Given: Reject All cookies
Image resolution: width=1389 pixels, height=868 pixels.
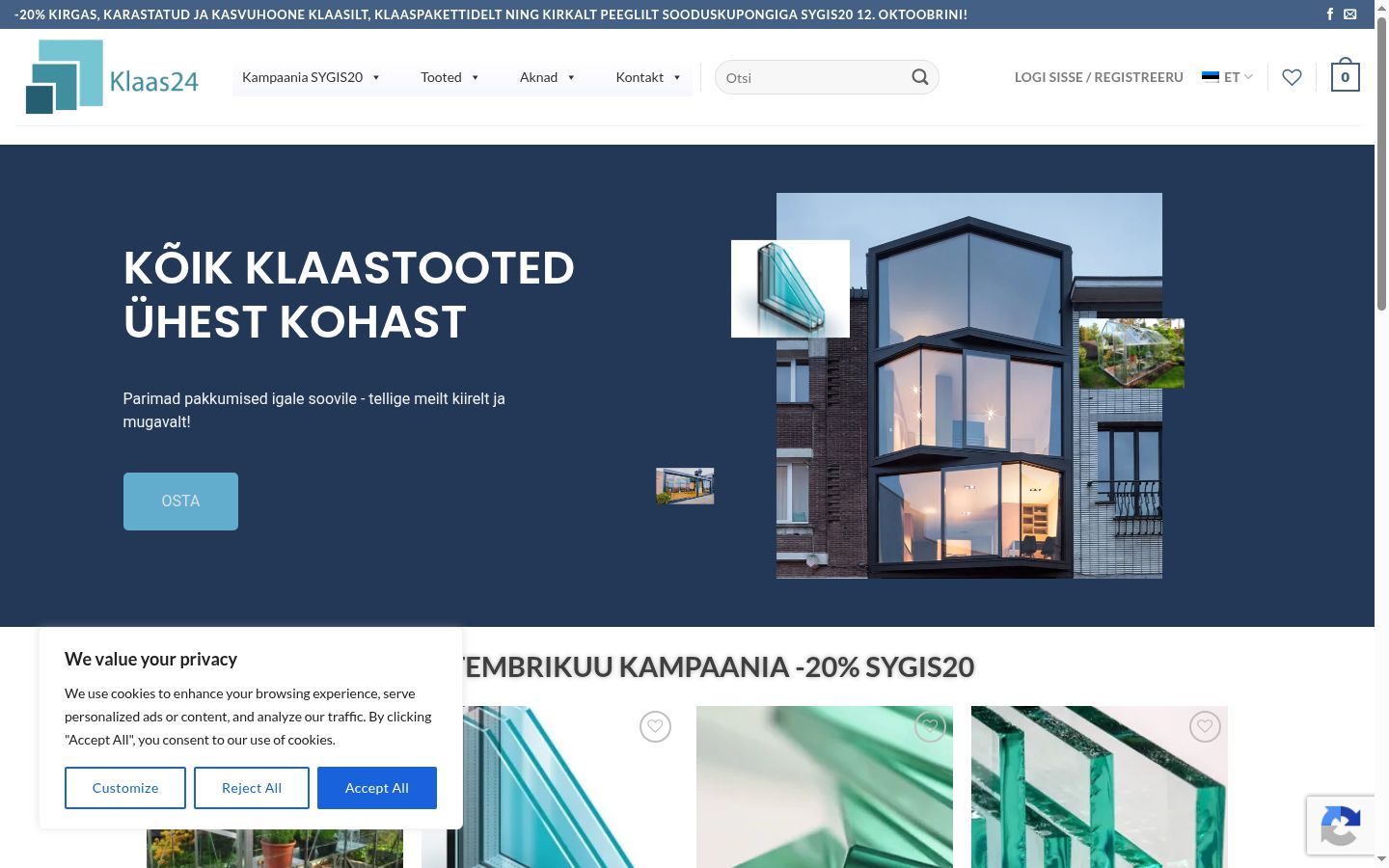Looking at the screenshot, I should click(252, 788).
